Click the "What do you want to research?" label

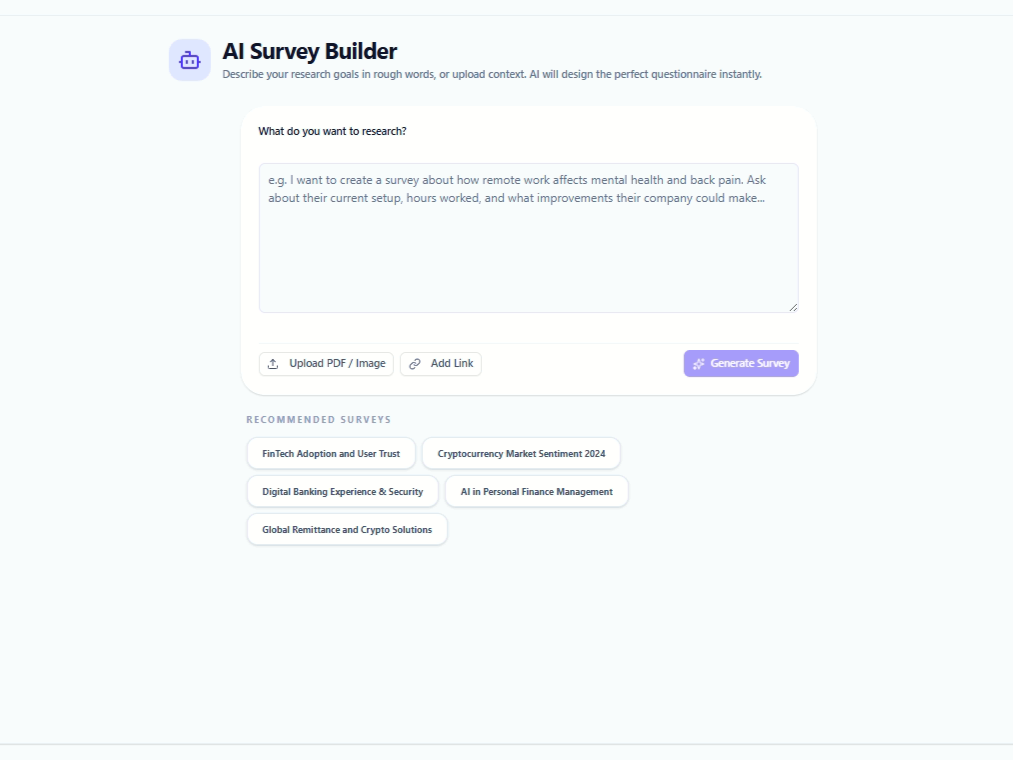(x=332, y=132)
